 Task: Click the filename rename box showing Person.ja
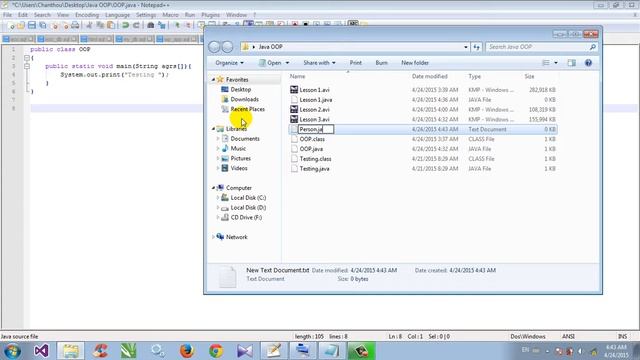[x=316, y=129]
